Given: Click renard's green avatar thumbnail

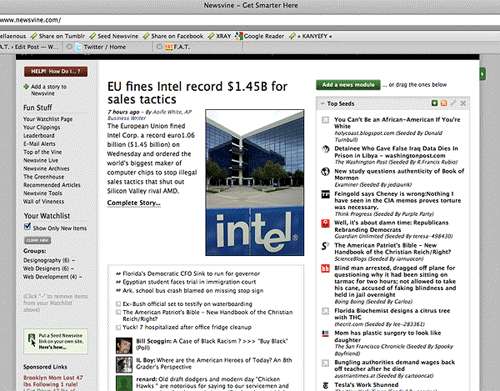Looking at the screenshot, I should (x=124, y=383).
